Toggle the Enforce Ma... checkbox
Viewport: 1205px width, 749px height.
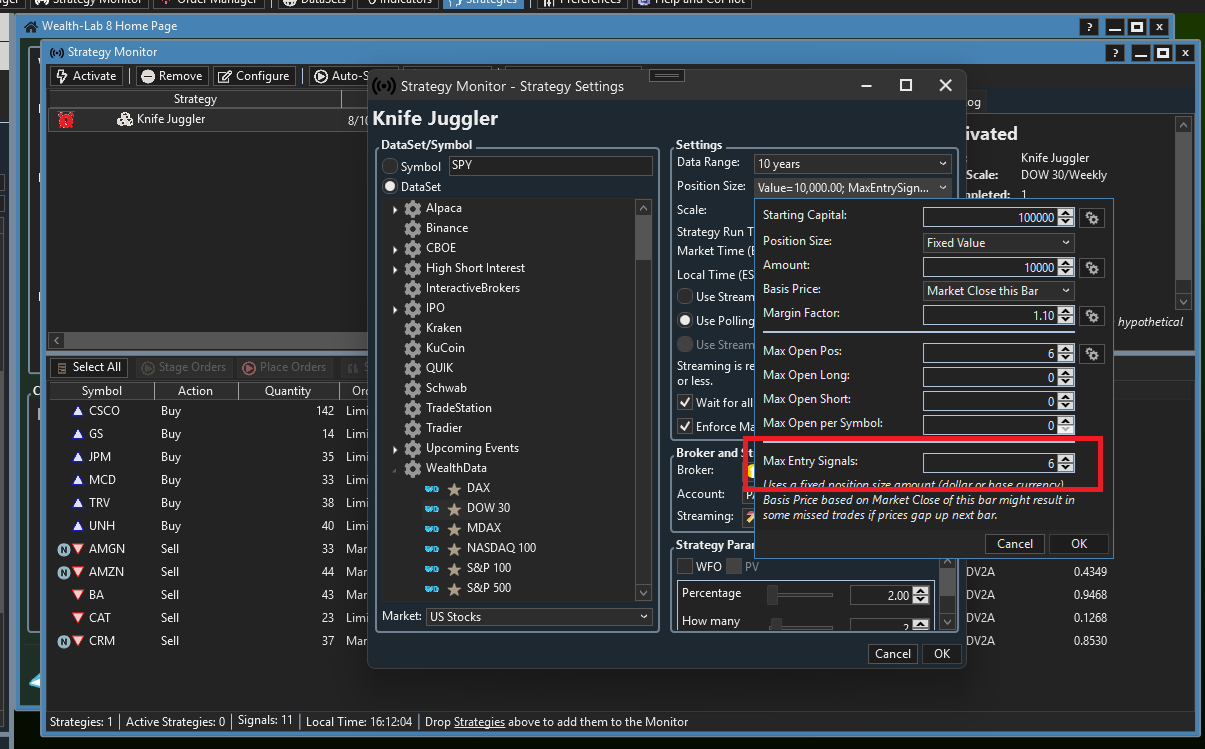[685, 426]
